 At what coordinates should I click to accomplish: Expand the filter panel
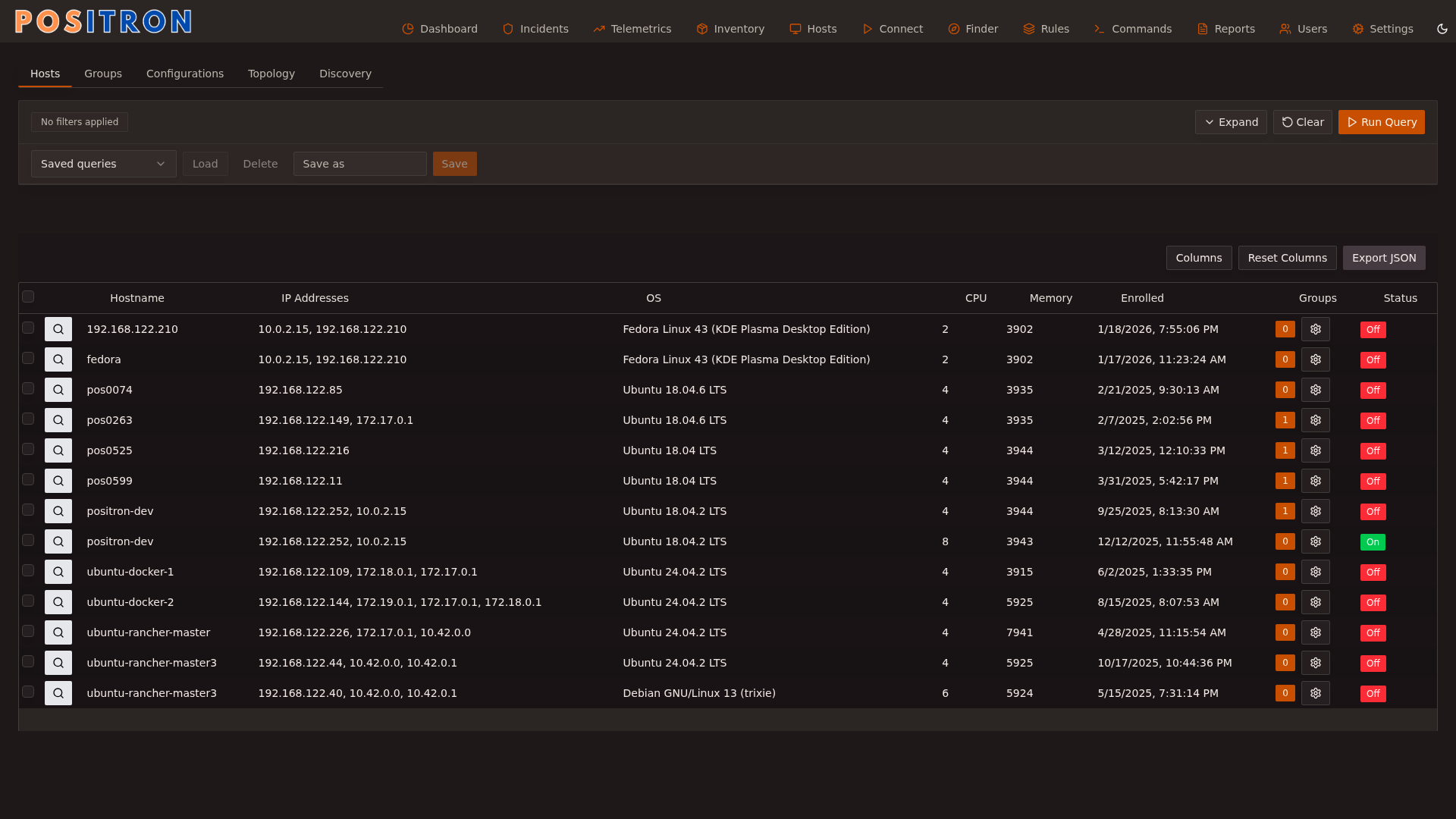click(x=1230, y=122)
